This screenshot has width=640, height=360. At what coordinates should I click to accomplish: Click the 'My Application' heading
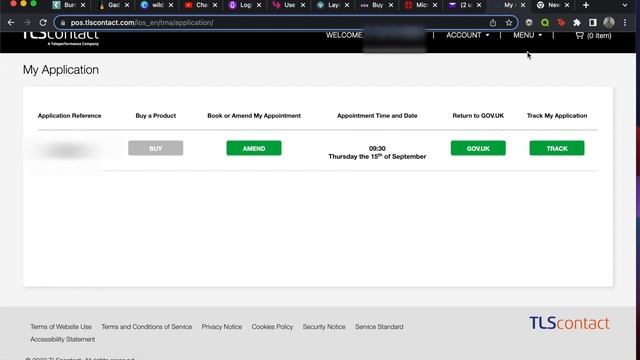coord(61,70)
